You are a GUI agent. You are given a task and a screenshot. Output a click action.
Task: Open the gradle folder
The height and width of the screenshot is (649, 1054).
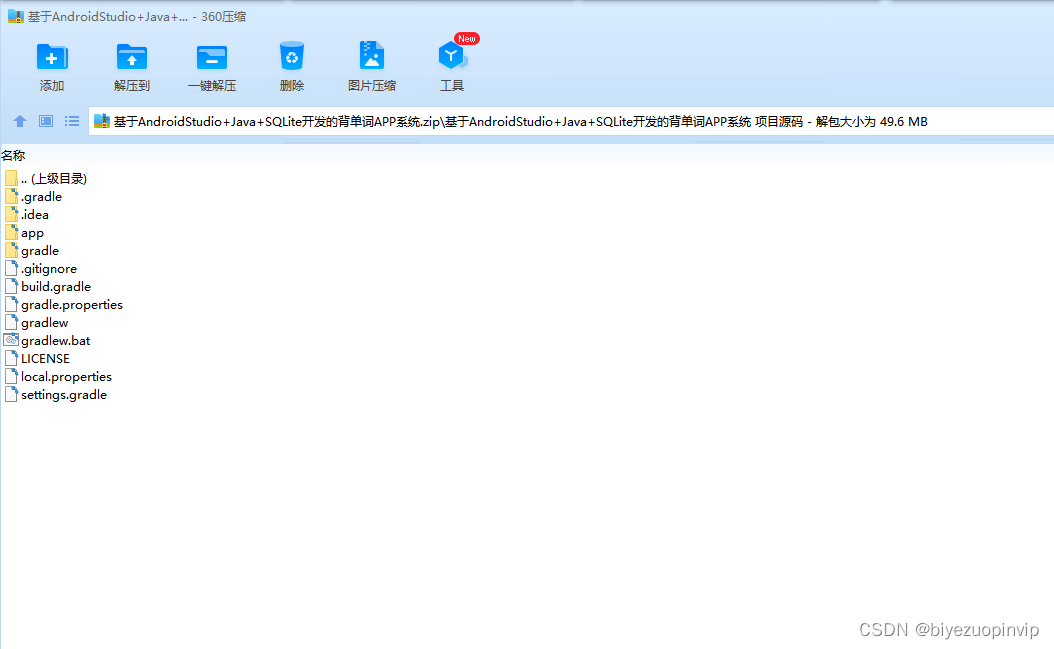coord(38,250)
